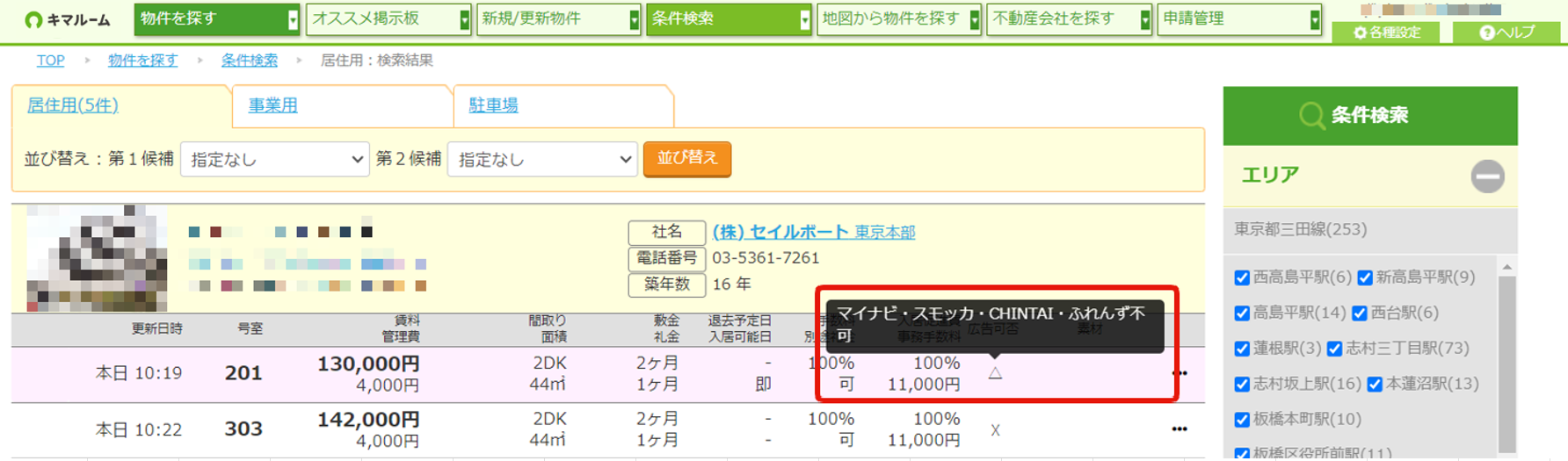Click 更新日時 column header
Viewport: 1568px width, 461px height.
(157, 328)
